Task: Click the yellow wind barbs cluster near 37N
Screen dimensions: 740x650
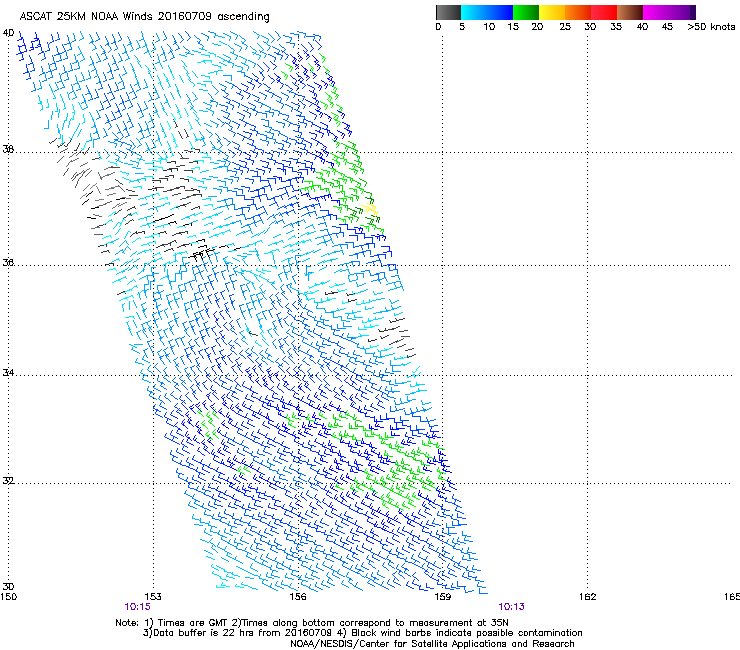Action: tap(371, 209)
